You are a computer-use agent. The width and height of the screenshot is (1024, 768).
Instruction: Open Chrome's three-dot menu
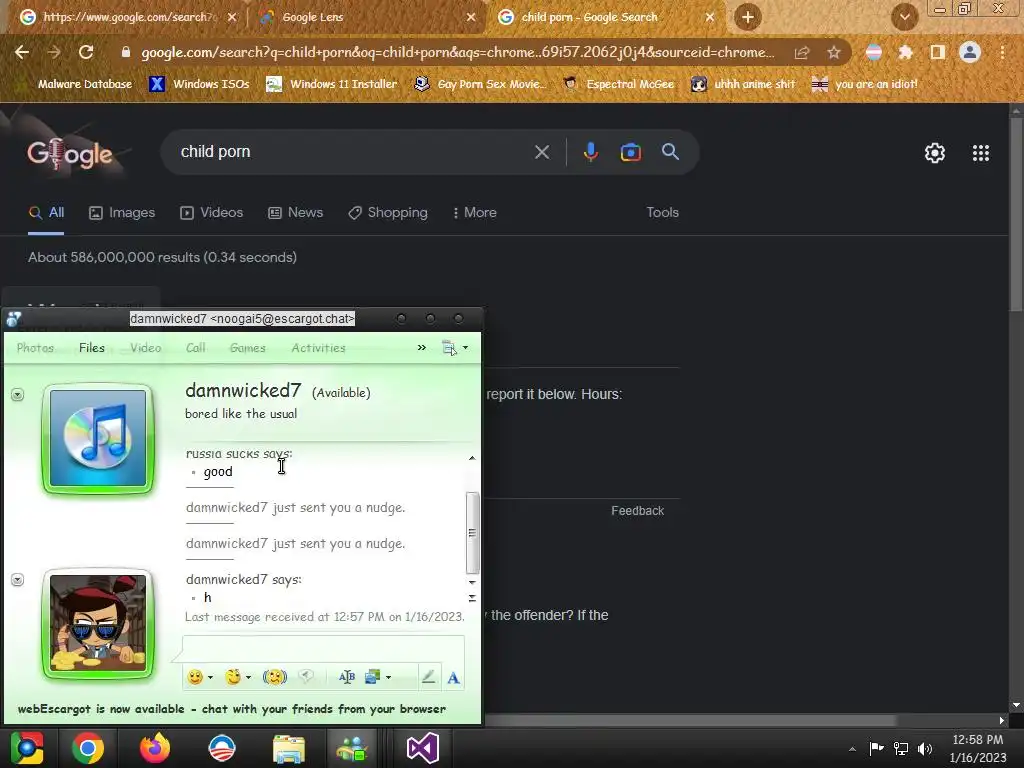click(1002, 52)
